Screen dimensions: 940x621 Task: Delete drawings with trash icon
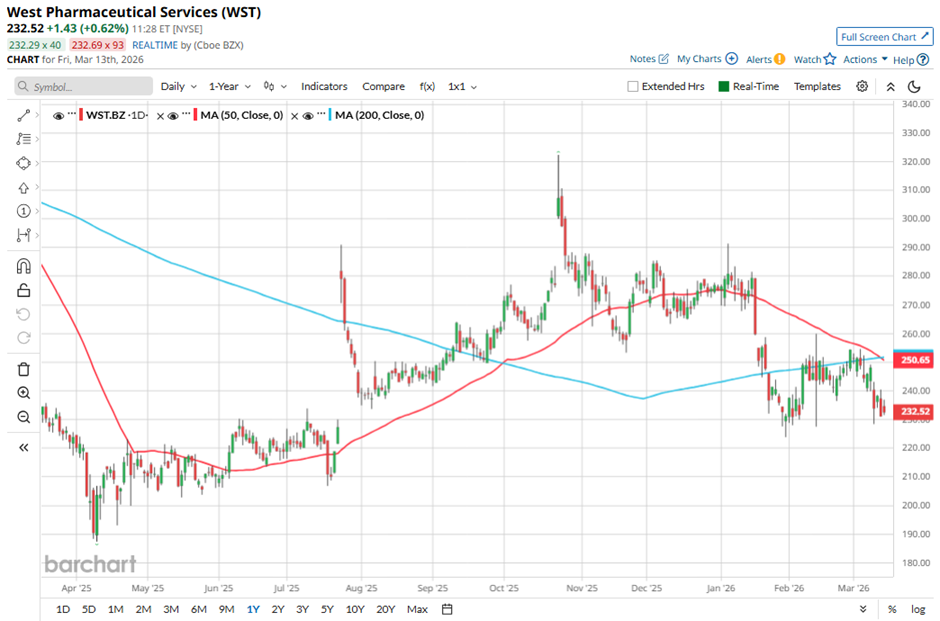point(23,369)
